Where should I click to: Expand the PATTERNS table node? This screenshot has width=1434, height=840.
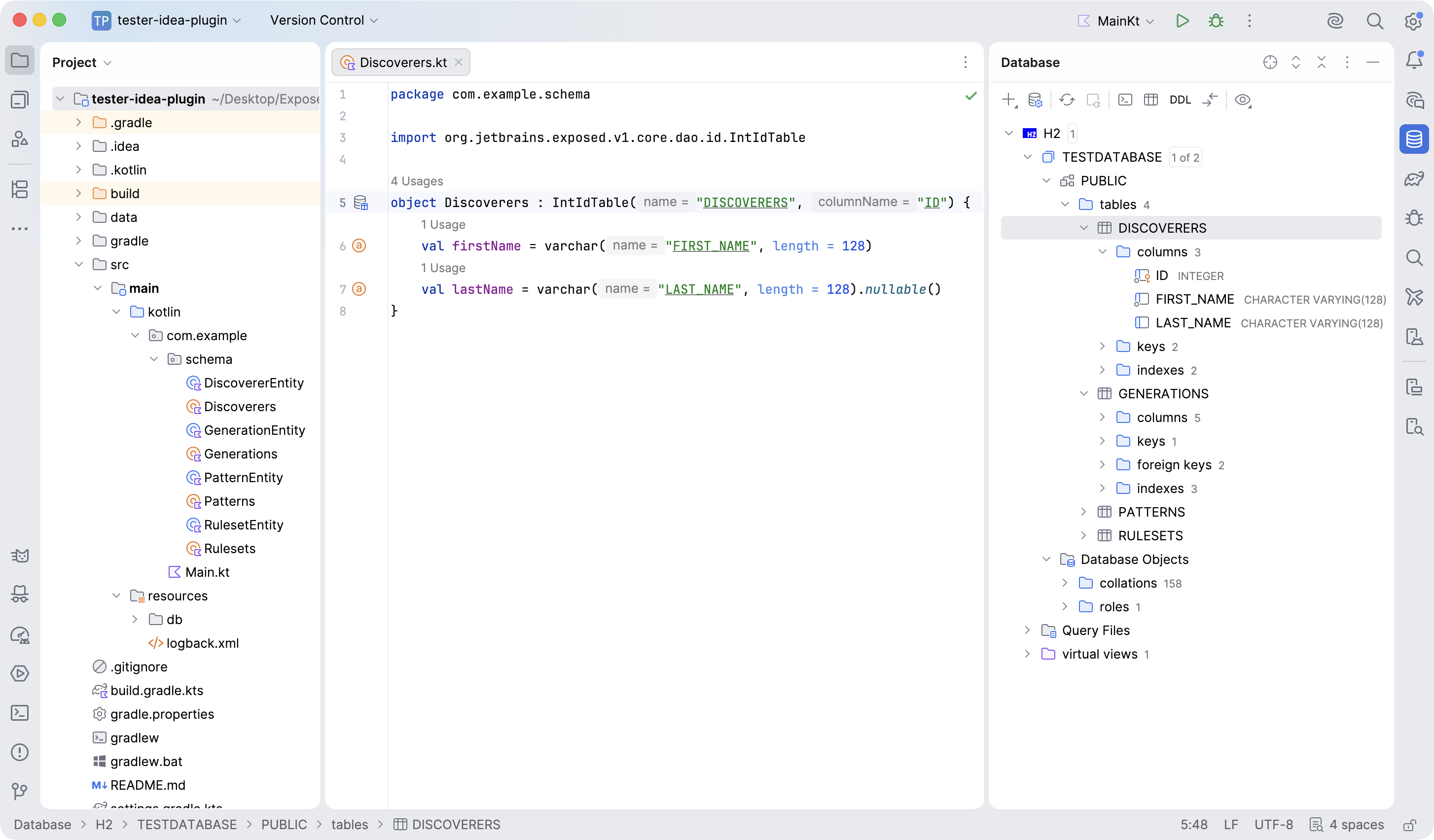point(1084,512)
